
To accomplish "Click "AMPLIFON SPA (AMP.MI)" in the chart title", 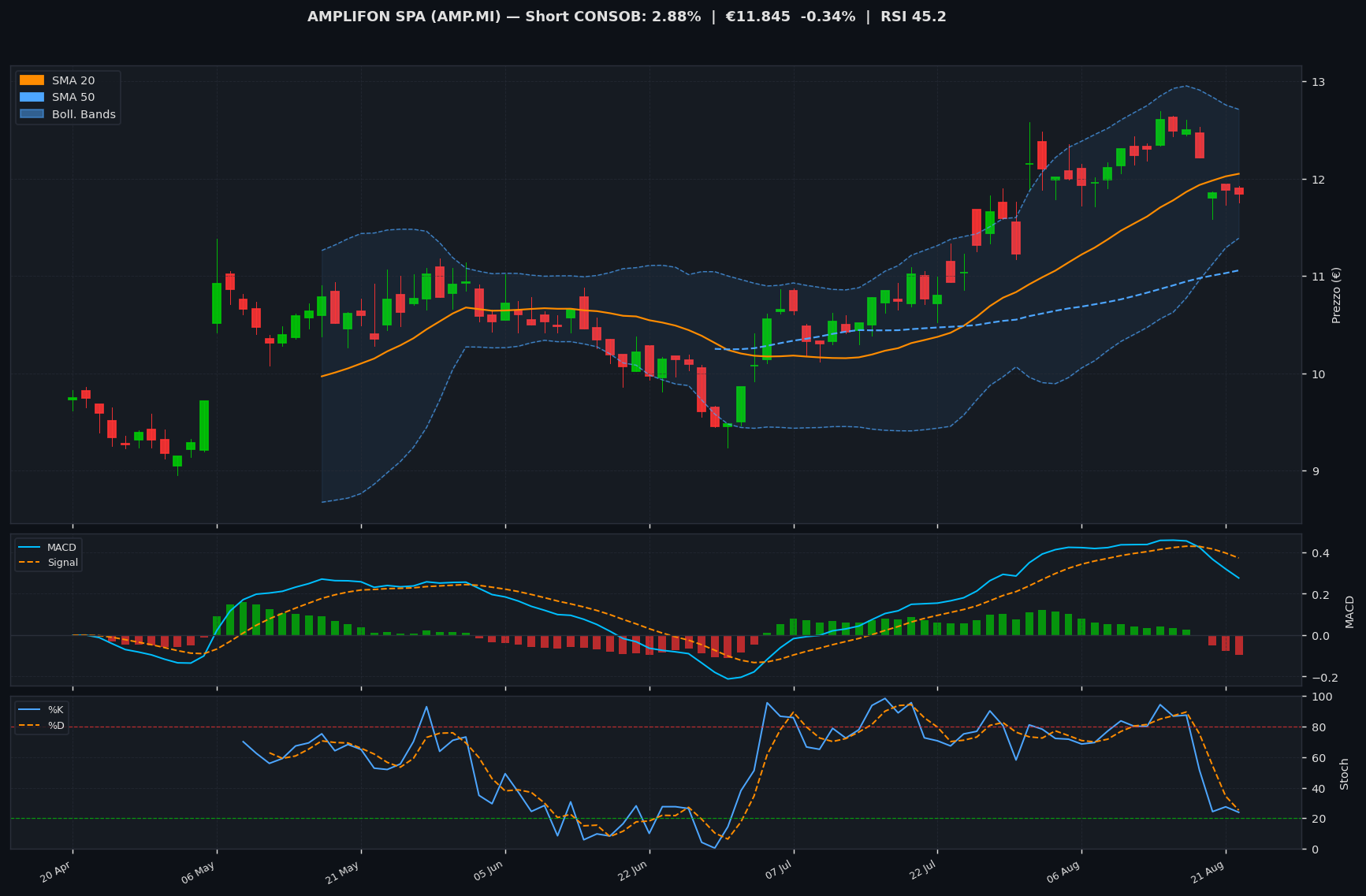I will (404, 17).
